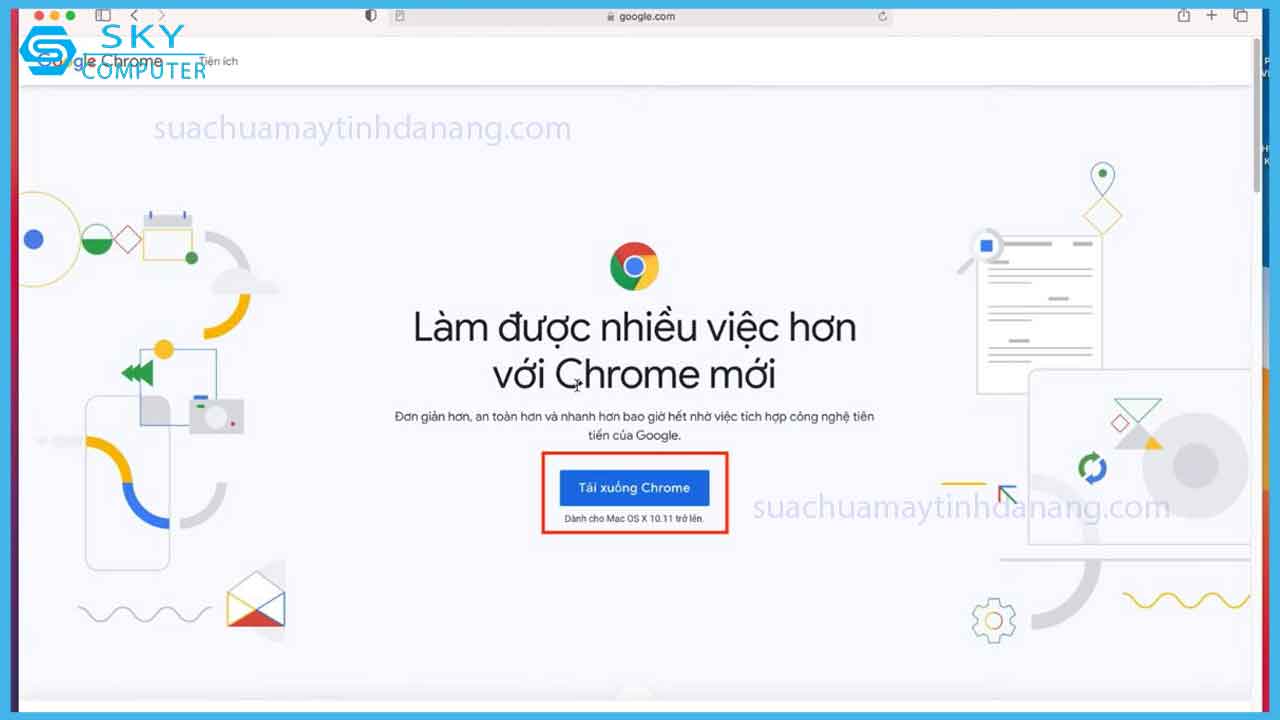Click the Google Chrome logo in page header

(100, 61)
